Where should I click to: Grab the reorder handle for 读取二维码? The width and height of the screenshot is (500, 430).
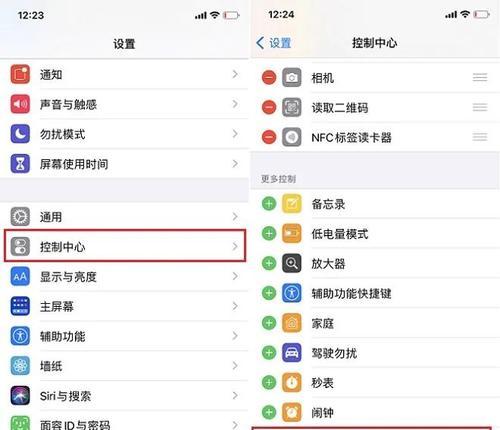[480, 107]
